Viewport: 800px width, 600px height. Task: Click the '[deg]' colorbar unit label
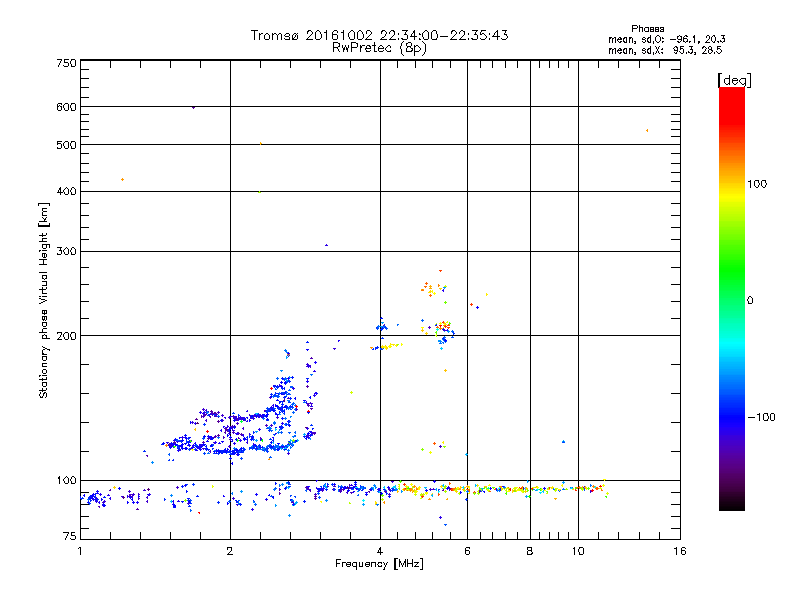(734, 80)
